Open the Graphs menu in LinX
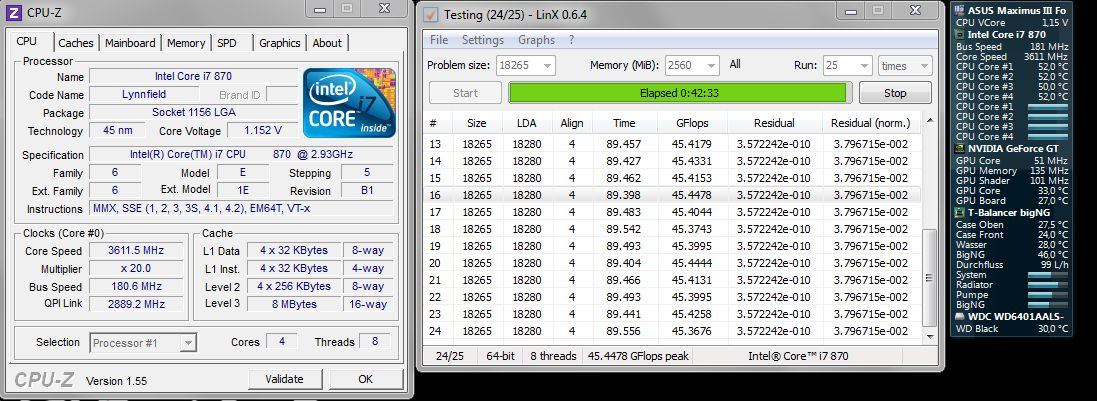Image resolution: width=1097 pixels, height=401 pixels. click(x=537, y=40)
